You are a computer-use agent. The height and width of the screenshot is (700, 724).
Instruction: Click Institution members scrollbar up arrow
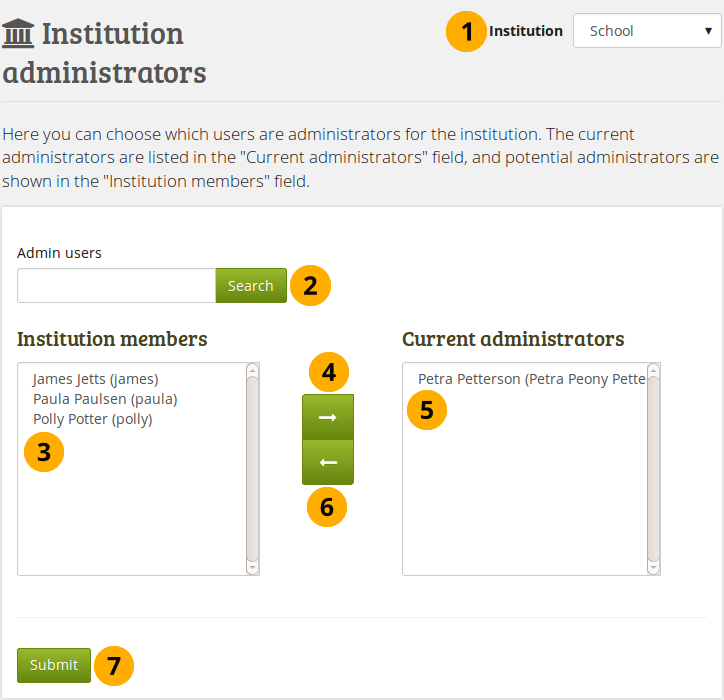click(x=252, y=370)
